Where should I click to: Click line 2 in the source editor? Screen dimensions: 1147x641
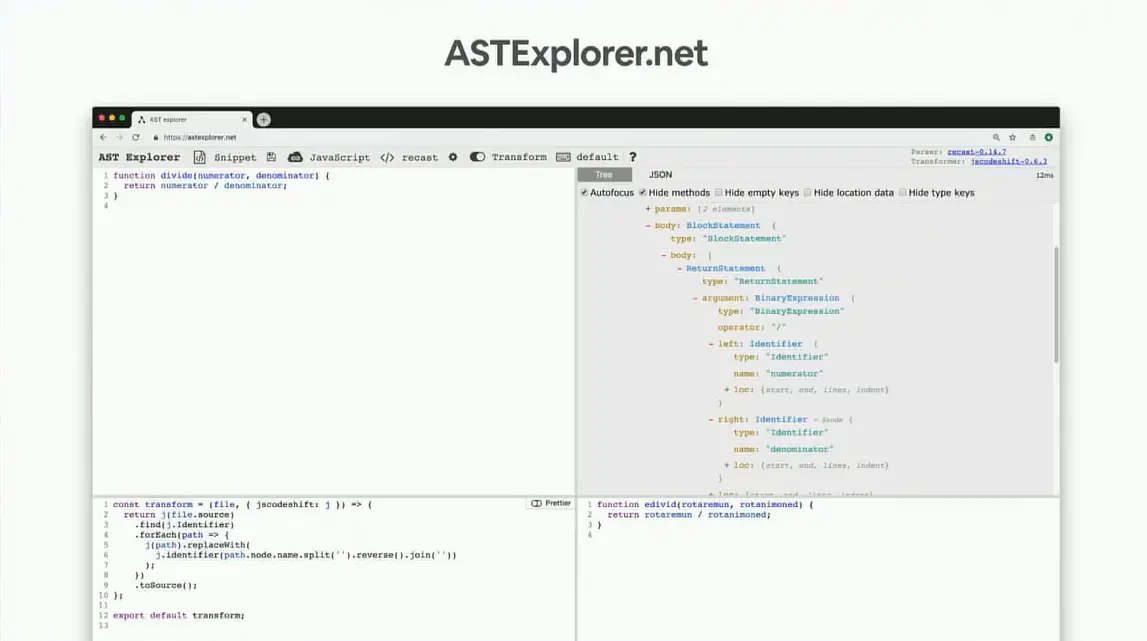[206, 186]
